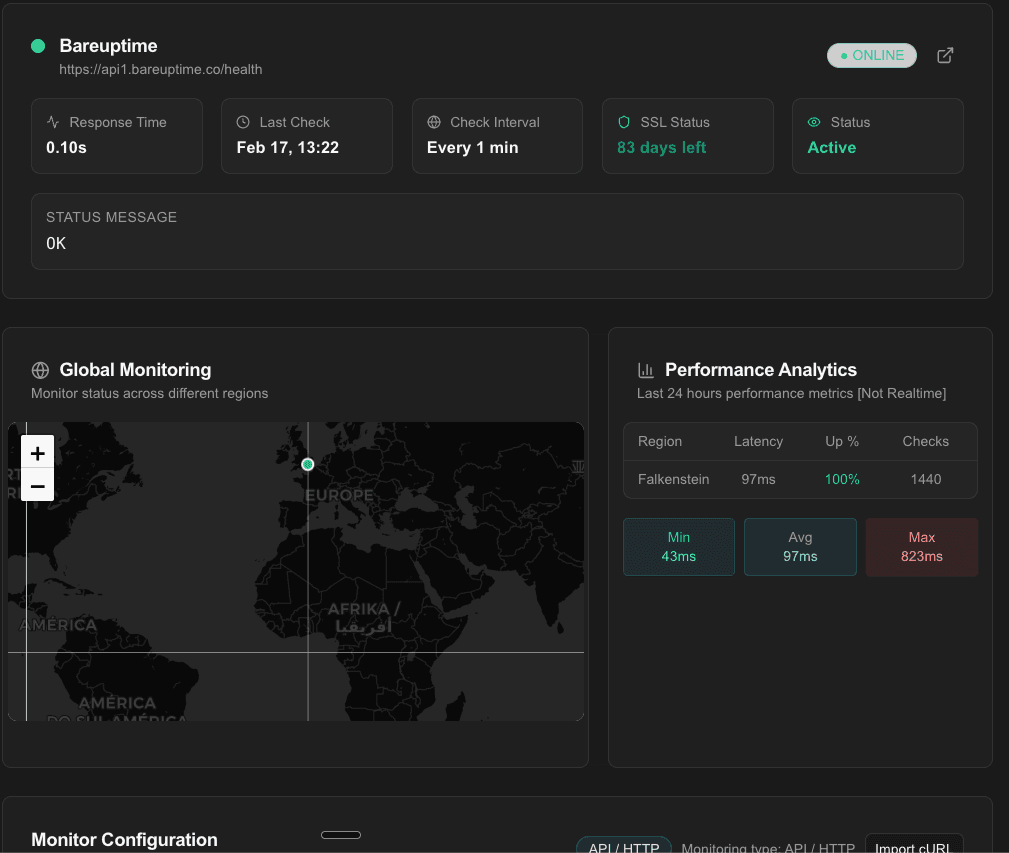Select the Min 43ms latency card
Screen dimensions: 1009x853
pos(679,546)
